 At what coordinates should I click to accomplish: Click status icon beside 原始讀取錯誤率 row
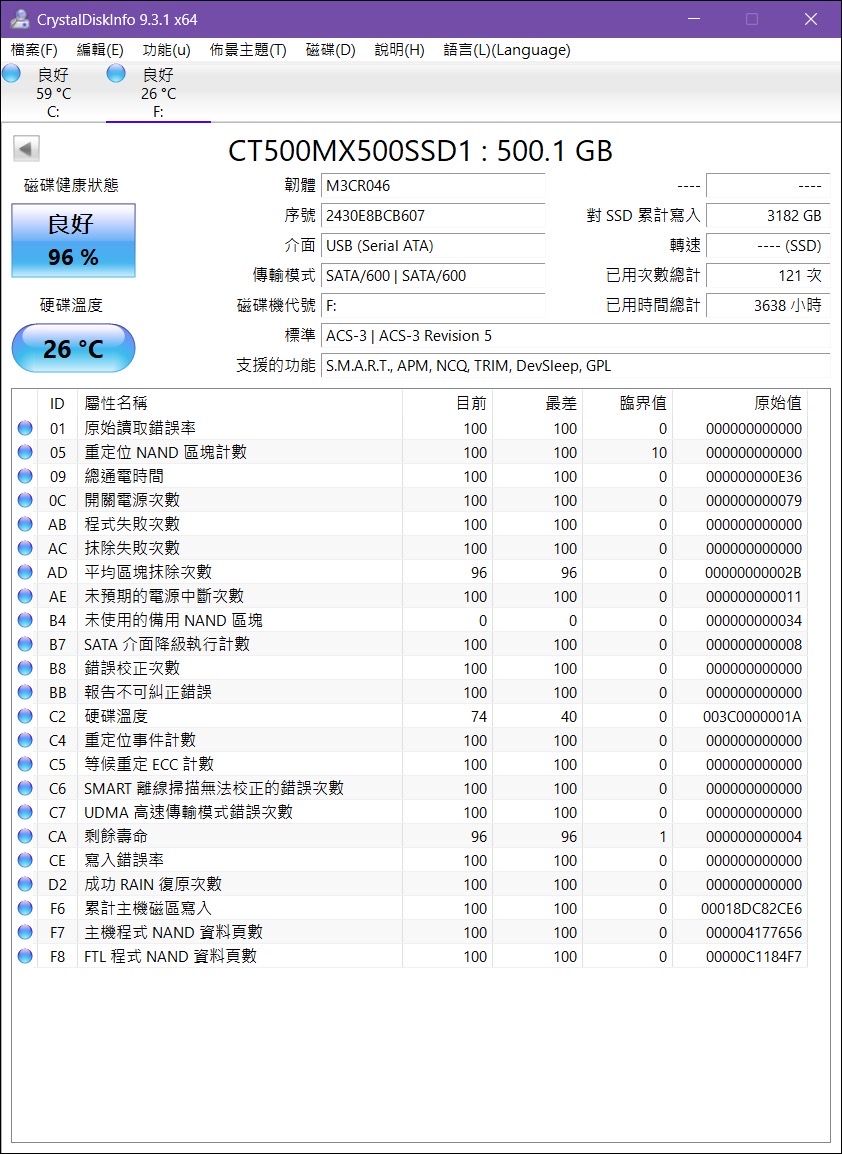25,429
